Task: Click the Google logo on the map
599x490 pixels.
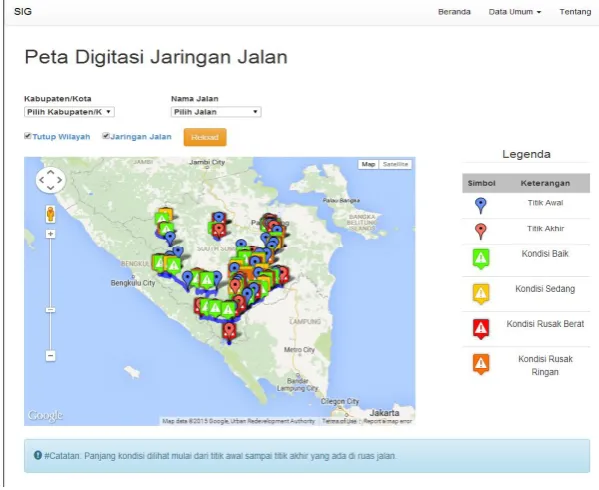Action: [45, 416]
